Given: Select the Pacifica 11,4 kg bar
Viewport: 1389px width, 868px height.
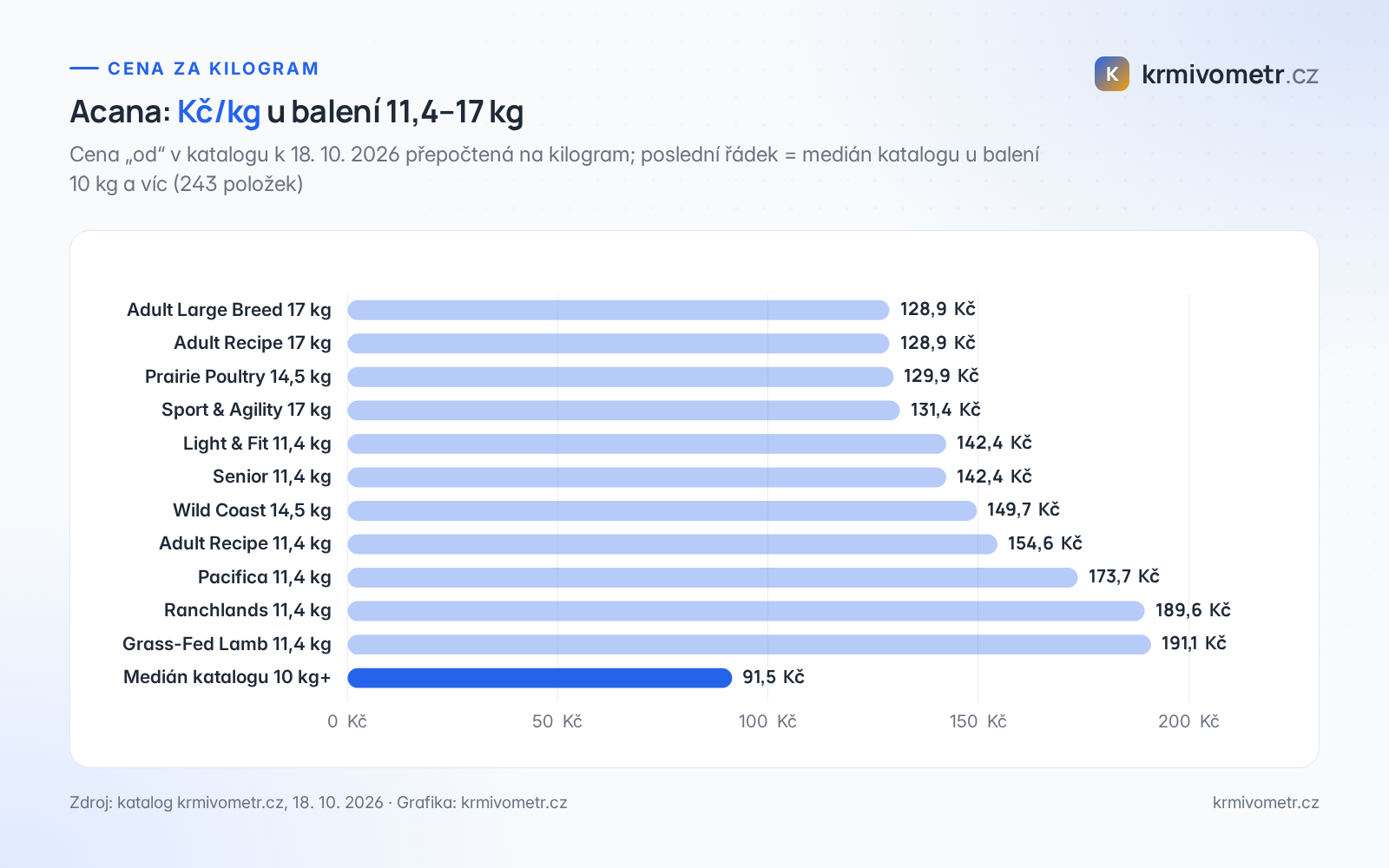Looking at the screenshot, I should [x=713, y=577].
